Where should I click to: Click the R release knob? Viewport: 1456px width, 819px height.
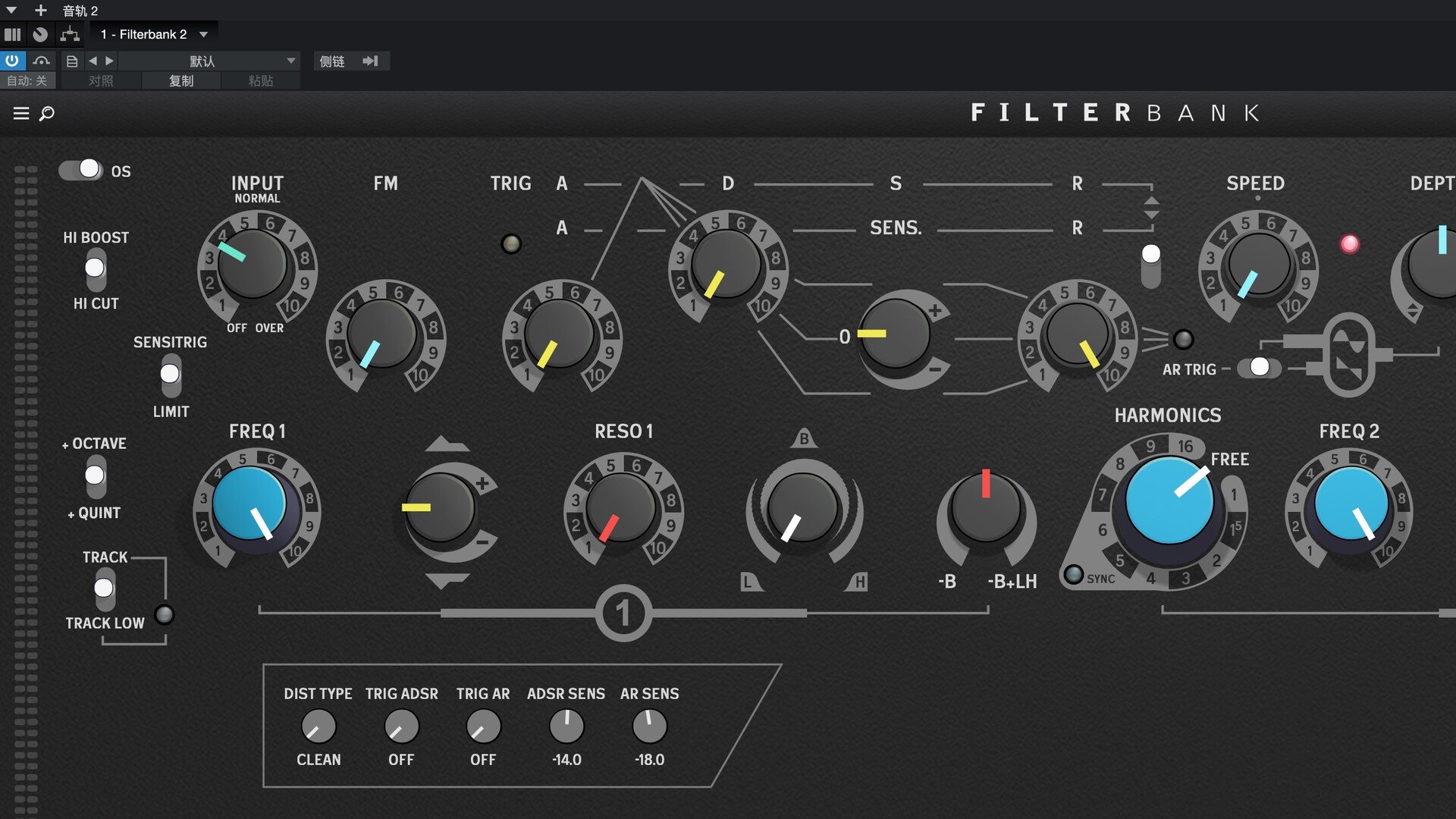pos(1077,334)
